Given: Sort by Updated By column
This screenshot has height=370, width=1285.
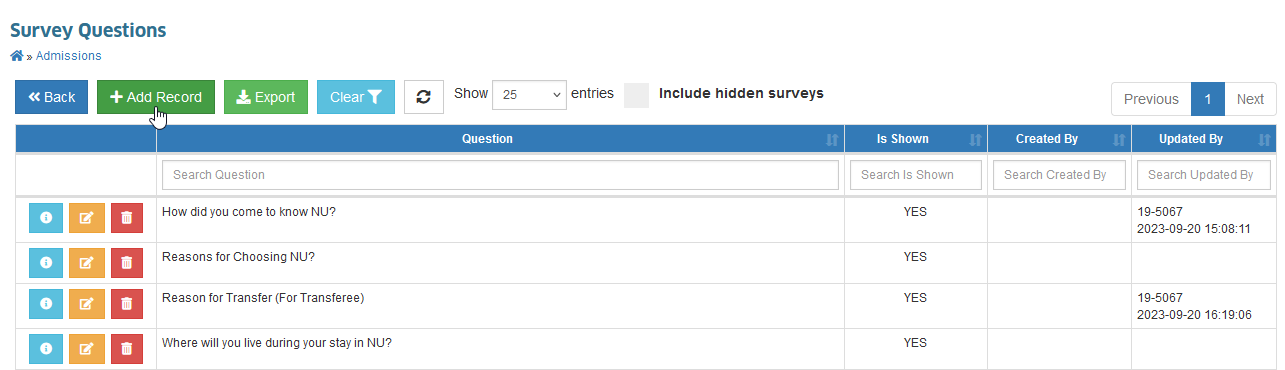Looking at the screenshot, I should tap(1204, 139).
